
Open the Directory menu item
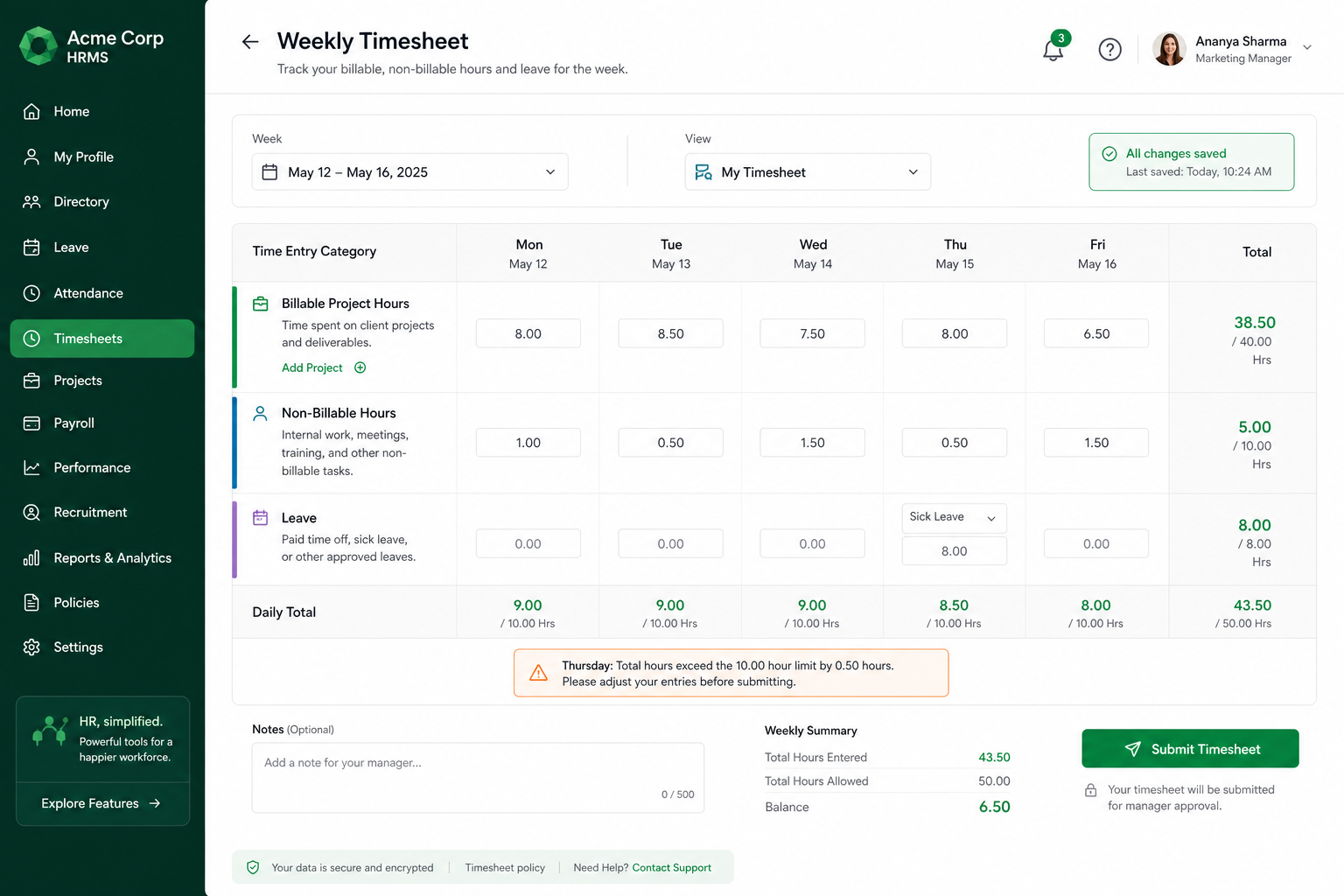click(101, 201)
